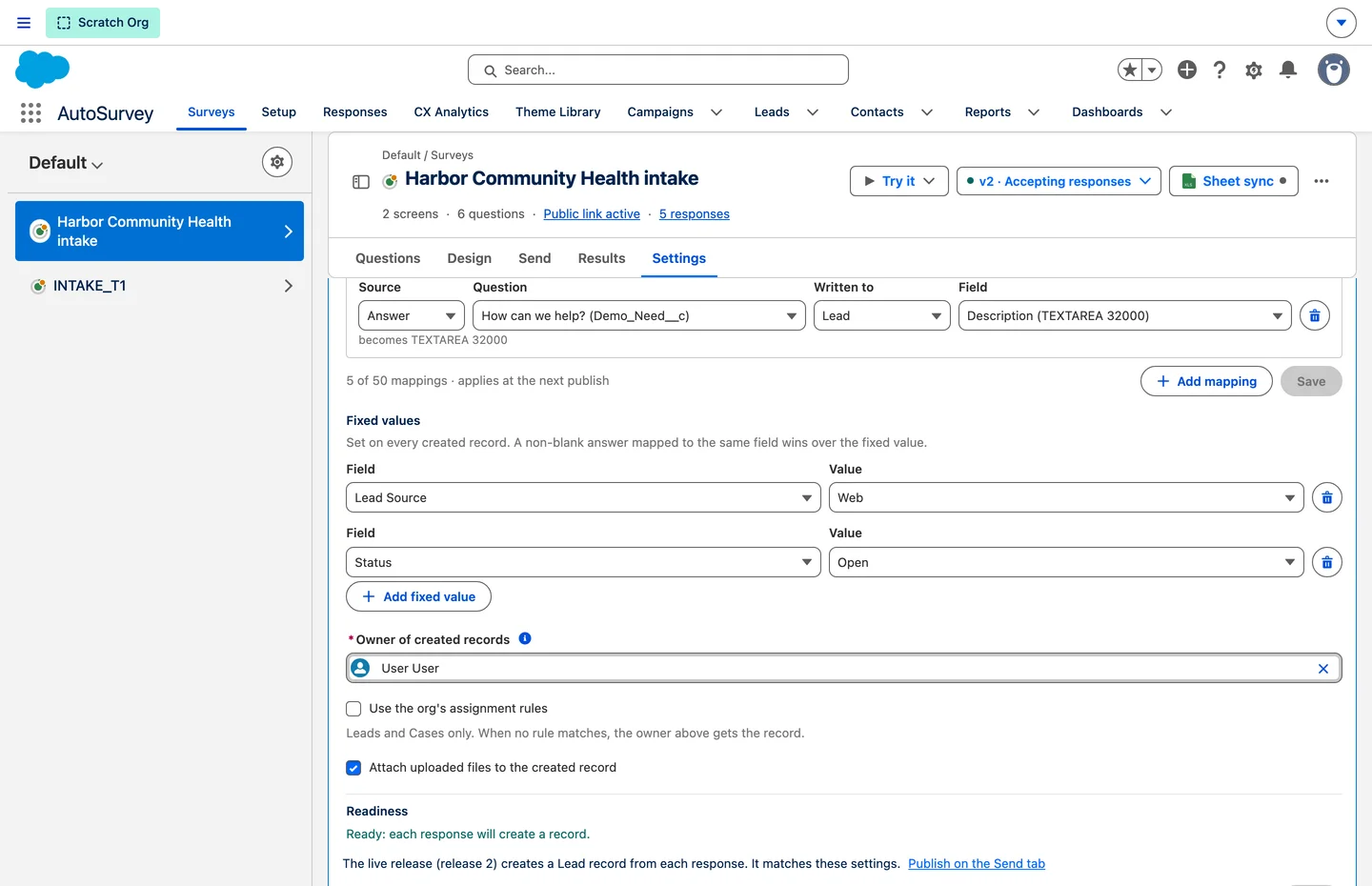This screenshot has width=1372, height=886.
Task: Open the more actions ellipsis menu
Action: 1322,181
